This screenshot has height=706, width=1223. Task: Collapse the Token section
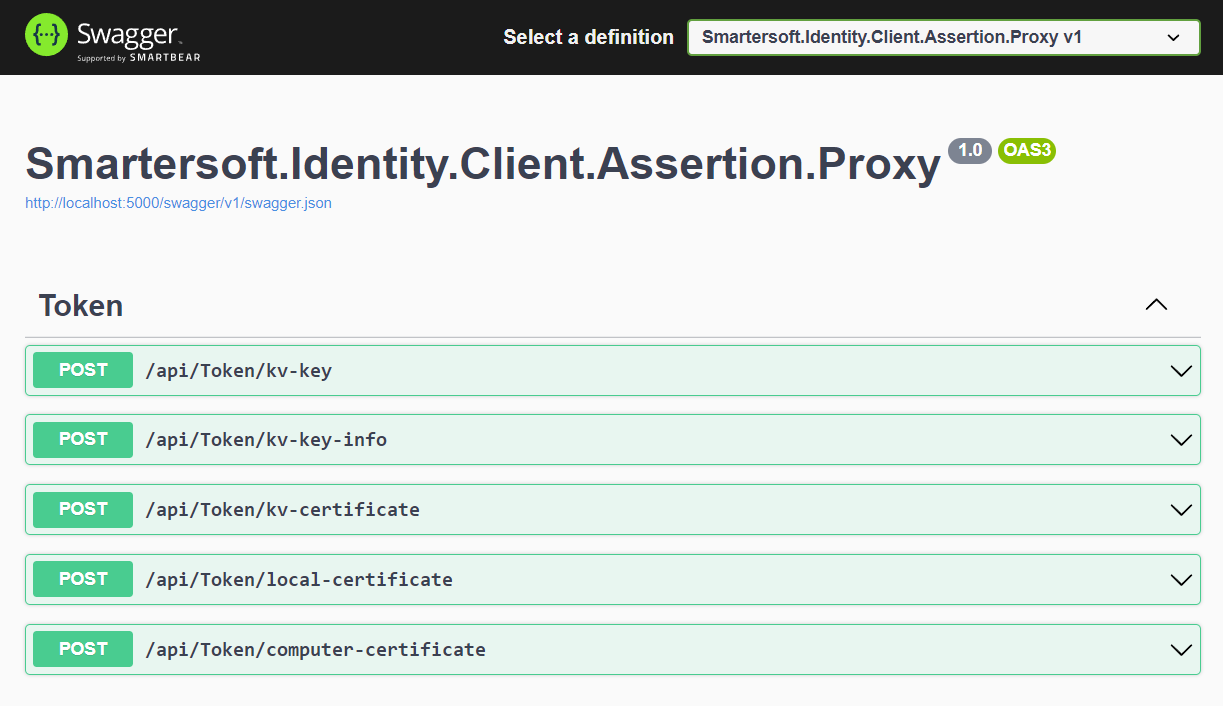pyautogui.click(x=1156, y=305)
